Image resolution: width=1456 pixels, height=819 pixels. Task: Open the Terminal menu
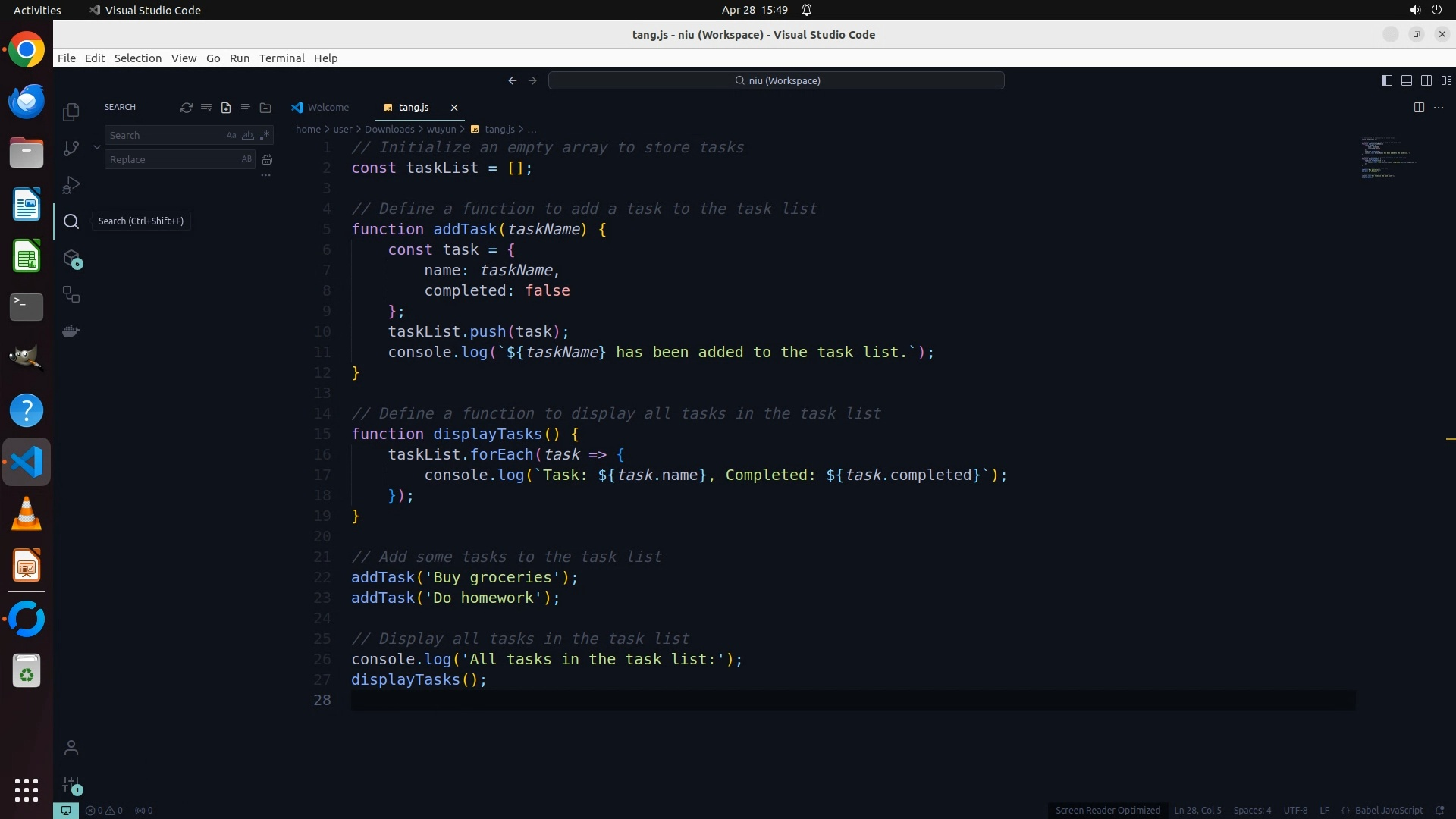coord(281,58)
